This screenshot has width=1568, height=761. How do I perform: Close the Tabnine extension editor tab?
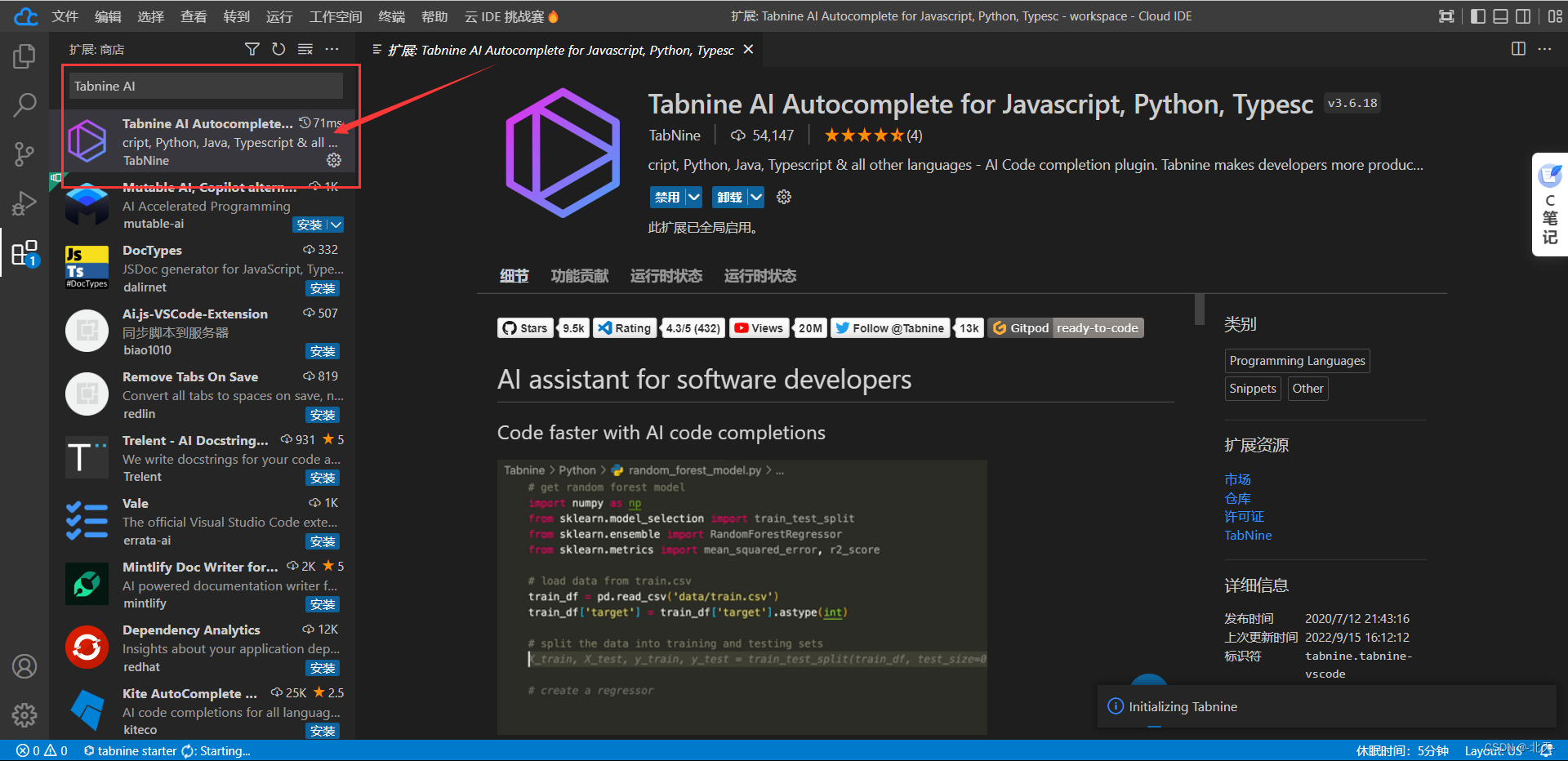(x=748, y=50)
